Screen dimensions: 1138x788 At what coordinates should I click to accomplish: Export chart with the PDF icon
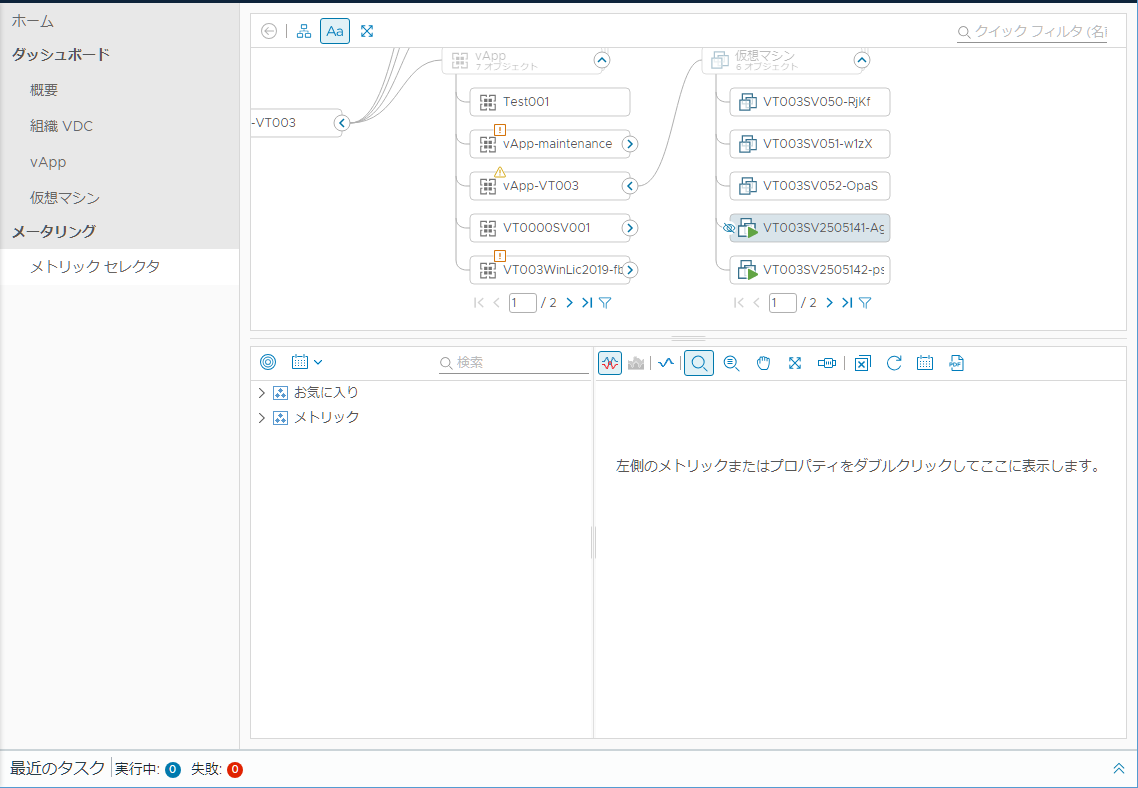[957, 363]
